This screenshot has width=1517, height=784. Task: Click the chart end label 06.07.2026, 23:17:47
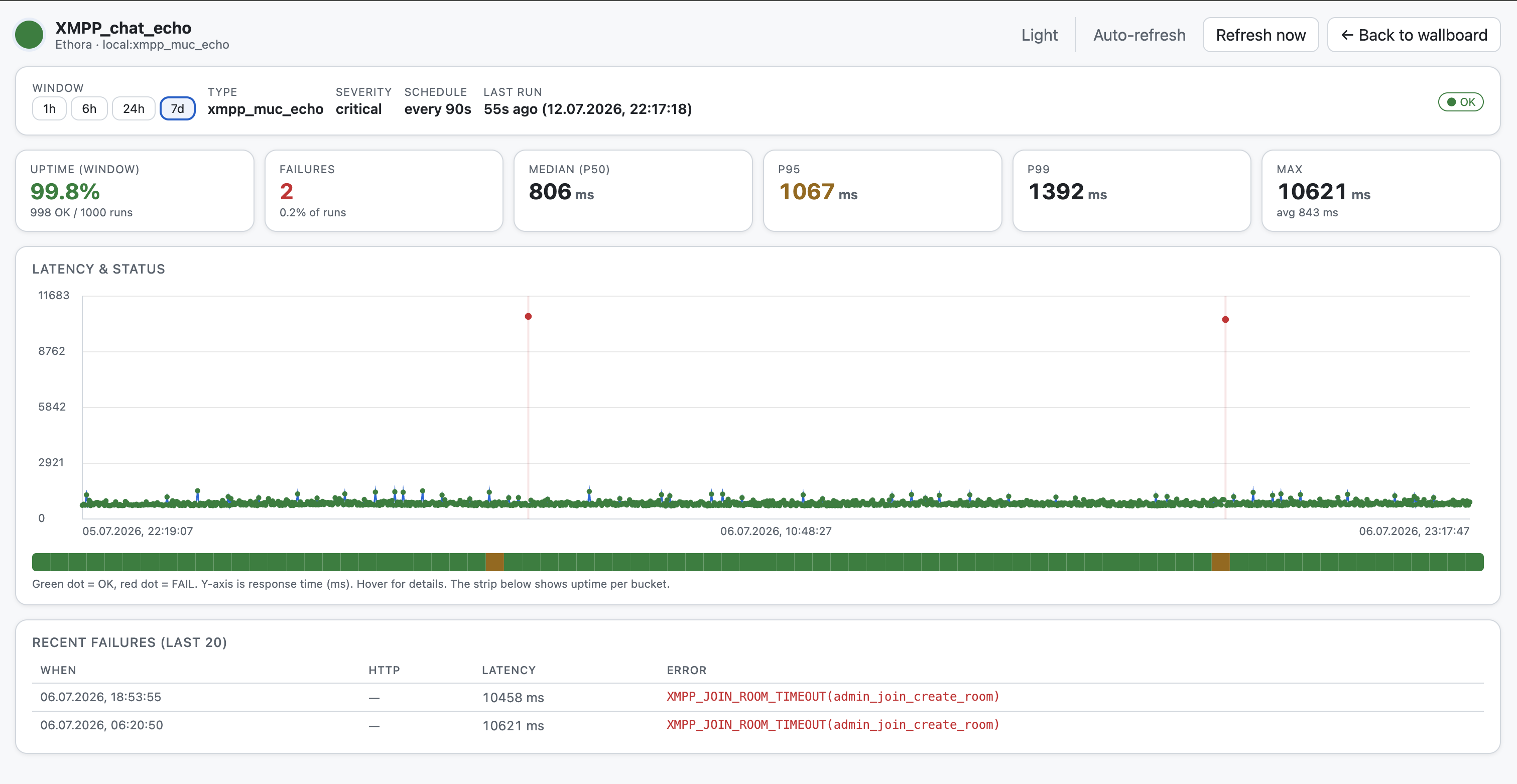(x=1414, y=532)
